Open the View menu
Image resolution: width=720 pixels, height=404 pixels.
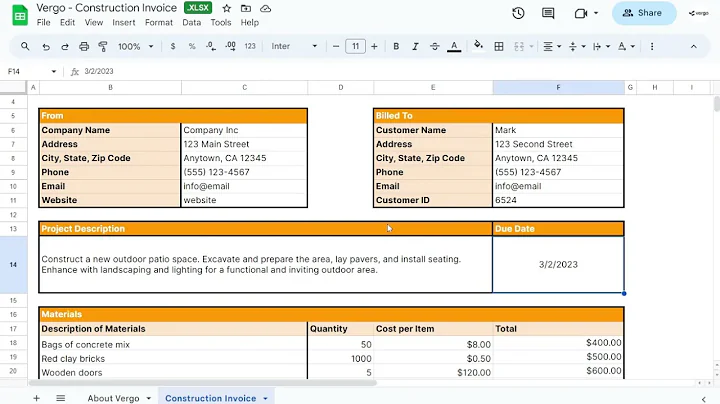pyautogui.click(x=94, y=22)
